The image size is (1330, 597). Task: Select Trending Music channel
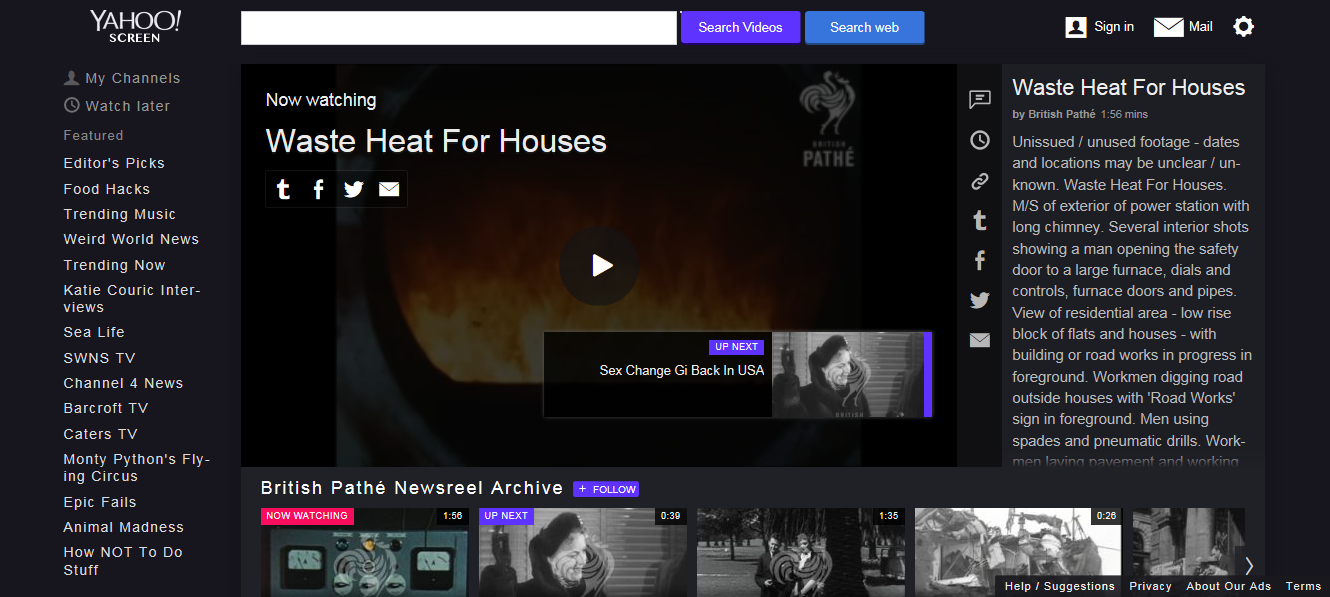pyautogui.click(x=120, y=214)
